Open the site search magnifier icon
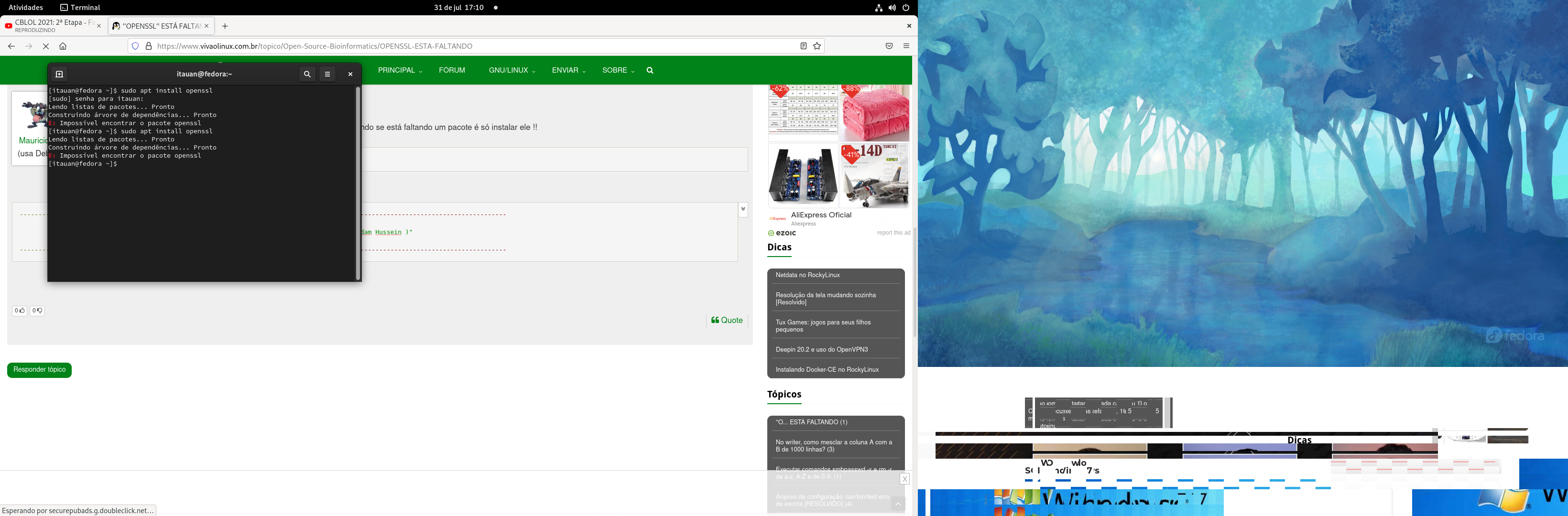Viewport: 1568px width, 516px height. (x=650, y=71)
